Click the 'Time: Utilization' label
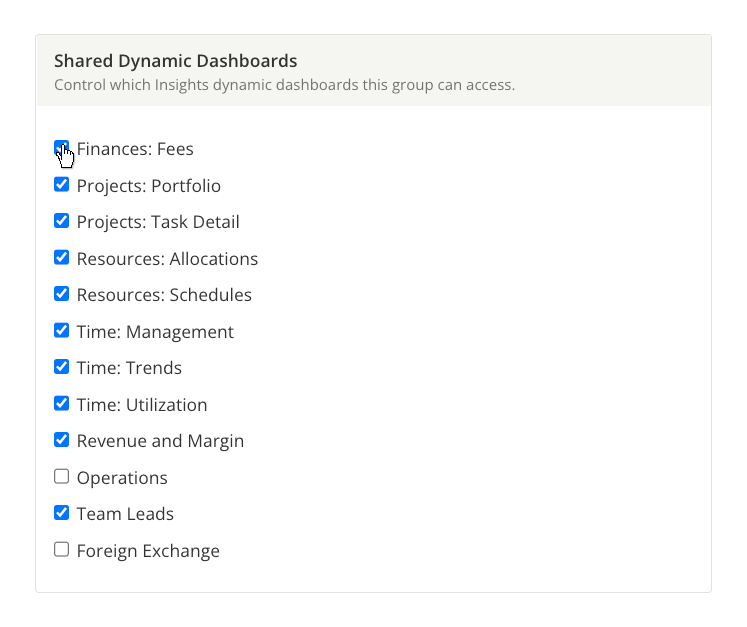Image resolution: width=747 pixels, height=627 pixels. click(142, 405)
